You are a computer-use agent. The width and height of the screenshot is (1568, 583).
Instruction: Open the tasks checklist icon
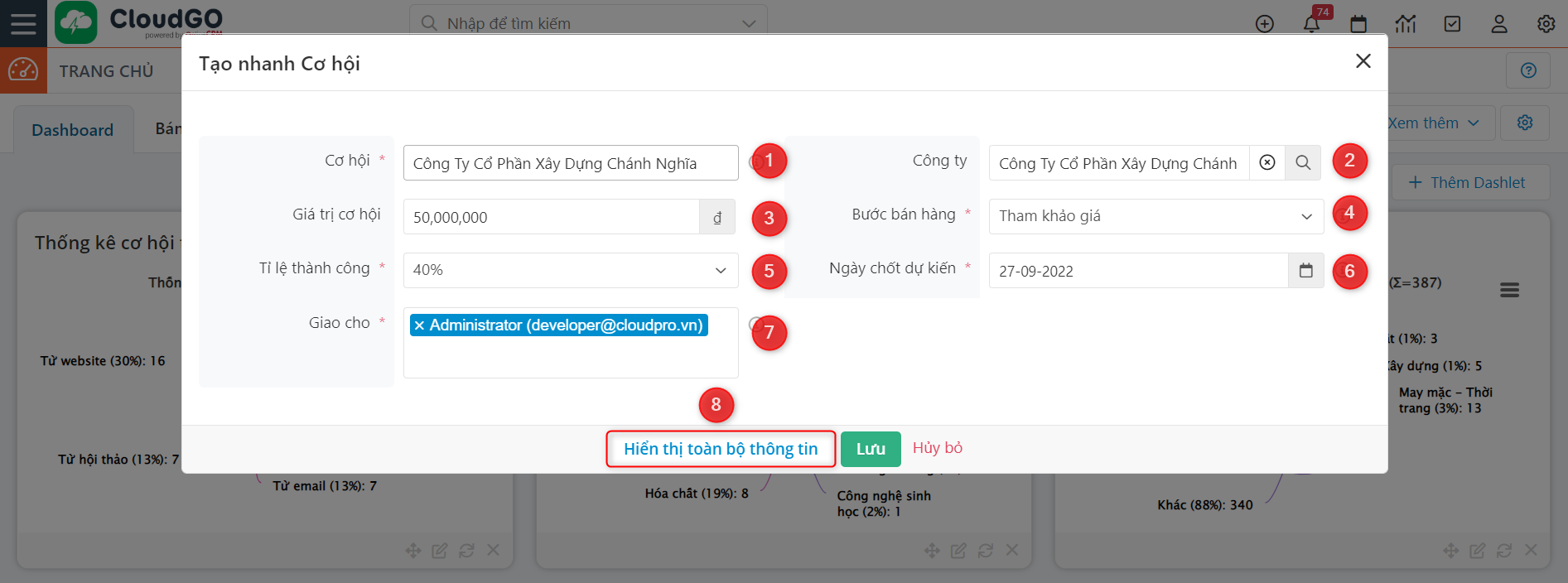click(x=1452, y=24)
